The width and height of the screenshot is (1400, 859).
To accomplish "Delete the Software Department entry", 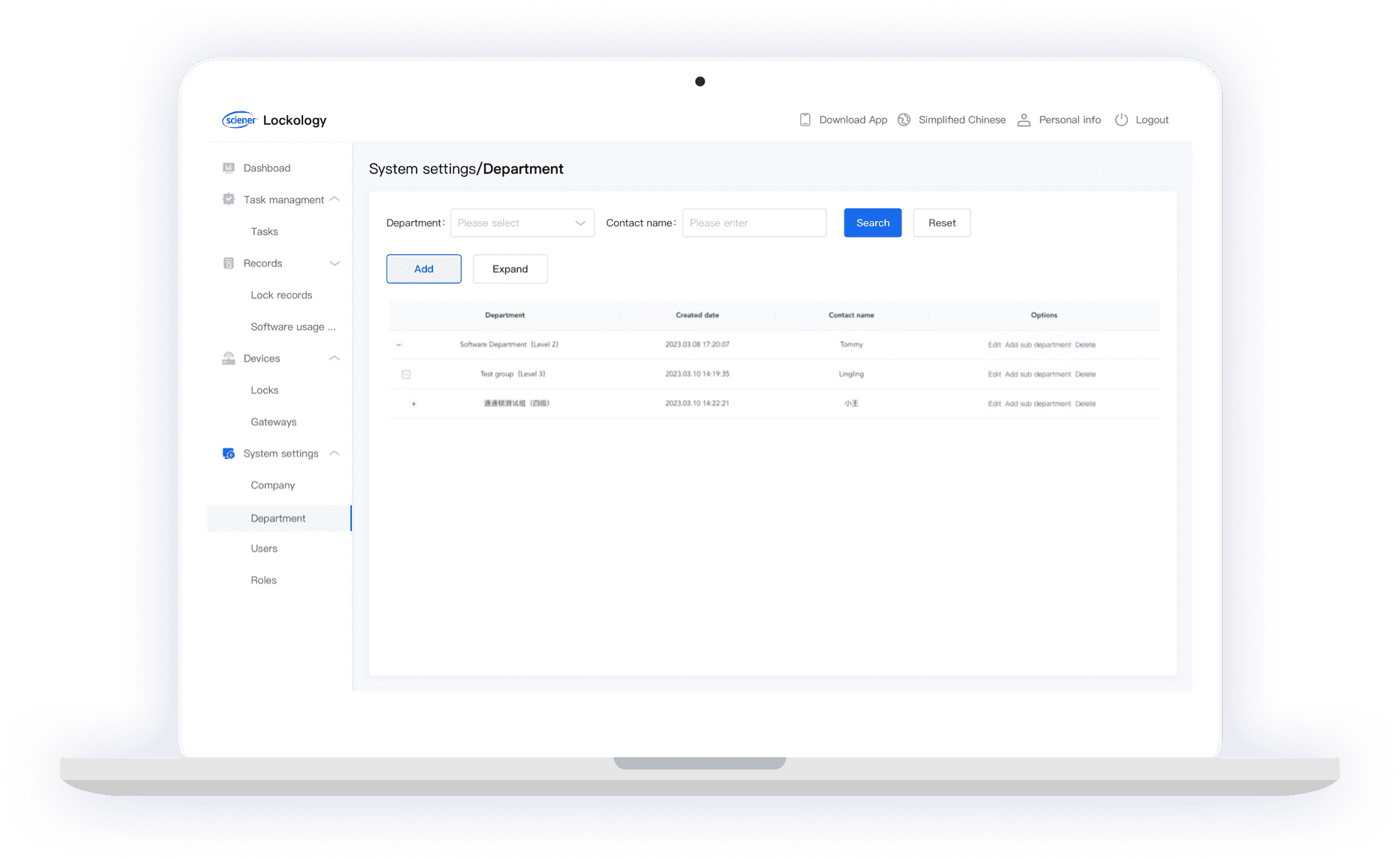I will click(x=1085, y=345).
